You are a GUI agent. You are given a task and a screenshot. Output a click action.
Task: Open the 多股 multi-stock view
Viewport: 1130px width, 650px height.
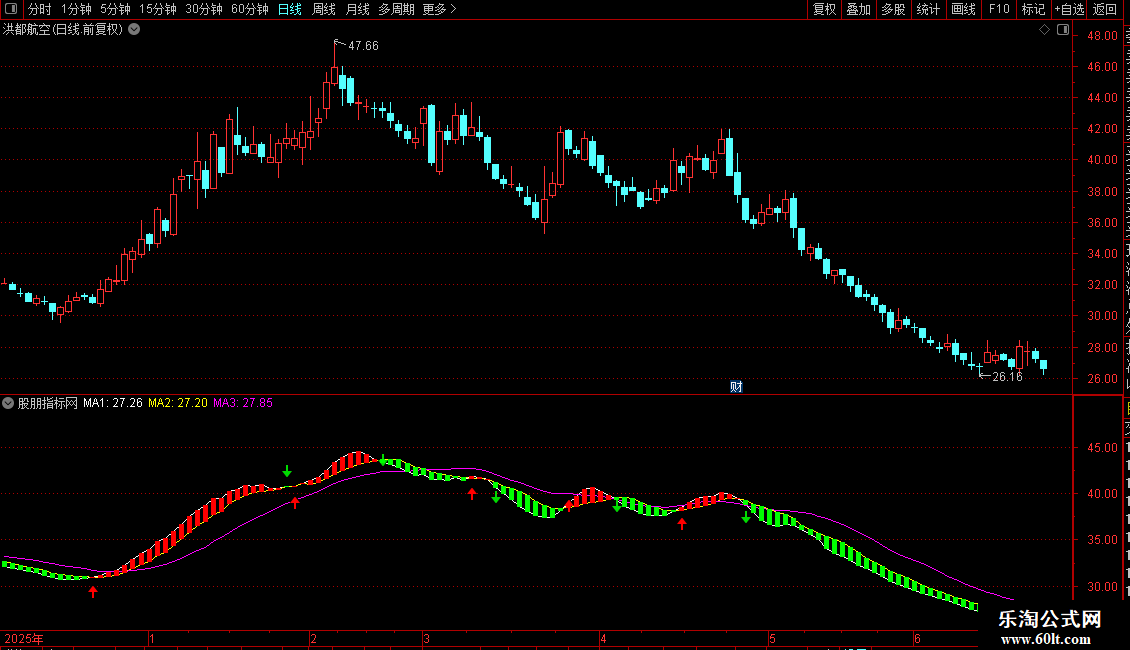tap(893, 9)
